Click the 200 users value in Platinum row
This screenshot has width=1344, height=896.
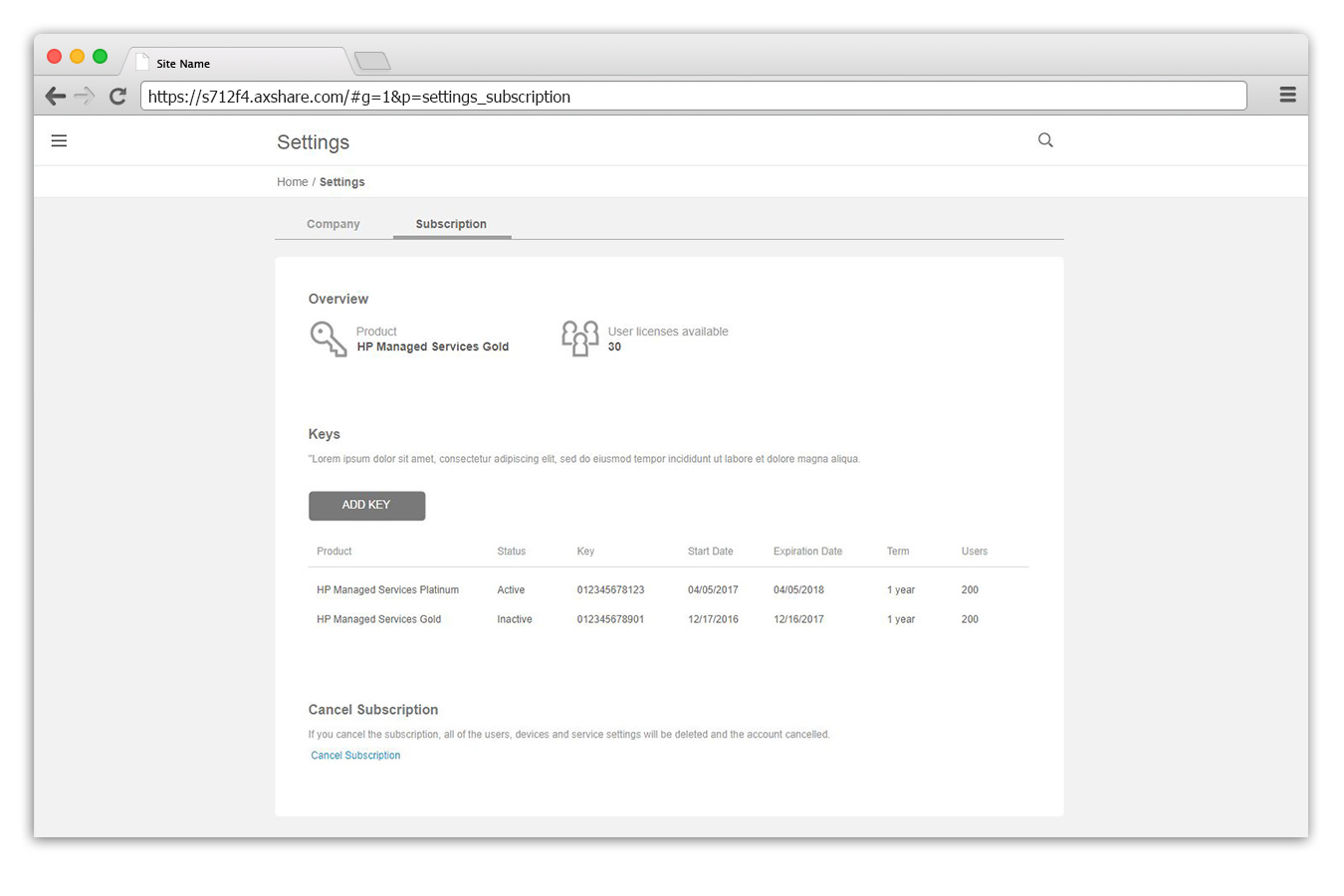tap(970, 590)
